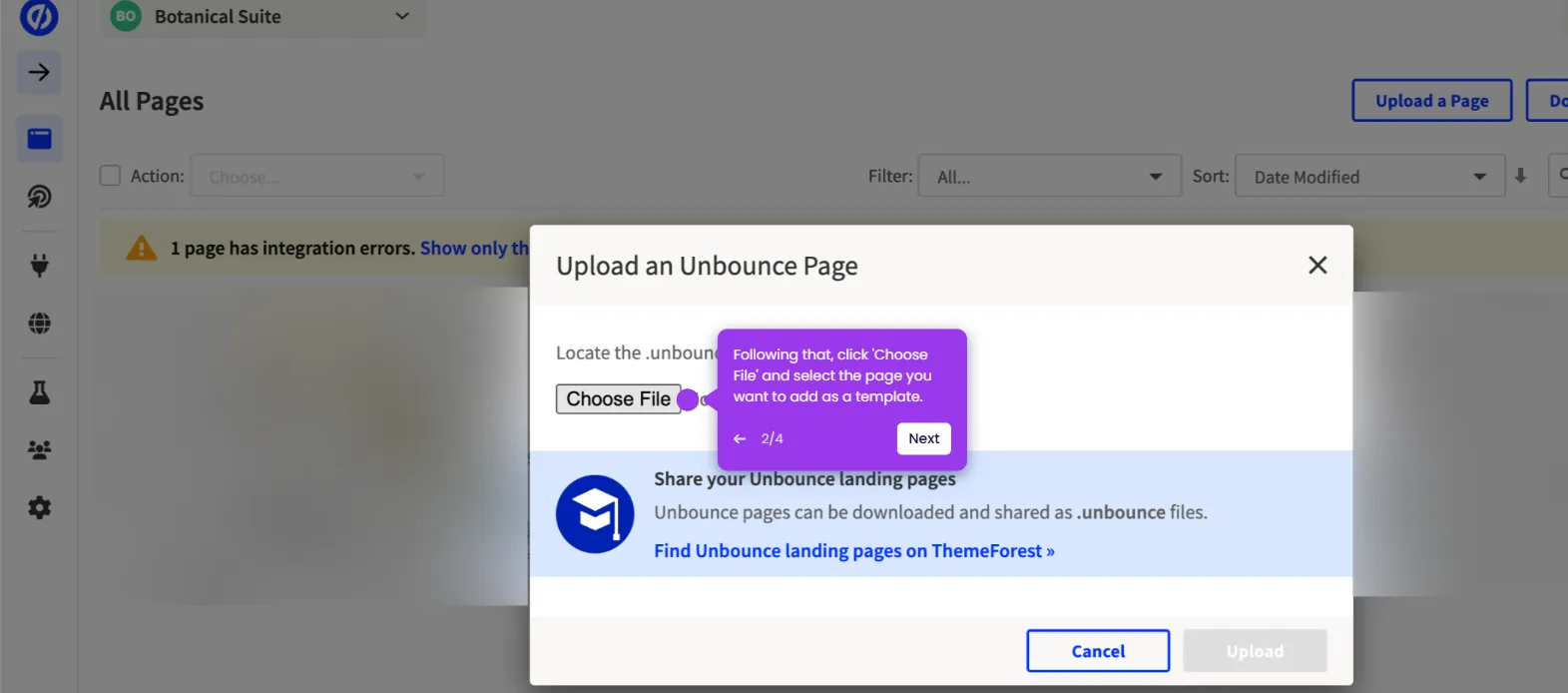
Task: Click the disabled Upload button
Action: pos(1255,651)
